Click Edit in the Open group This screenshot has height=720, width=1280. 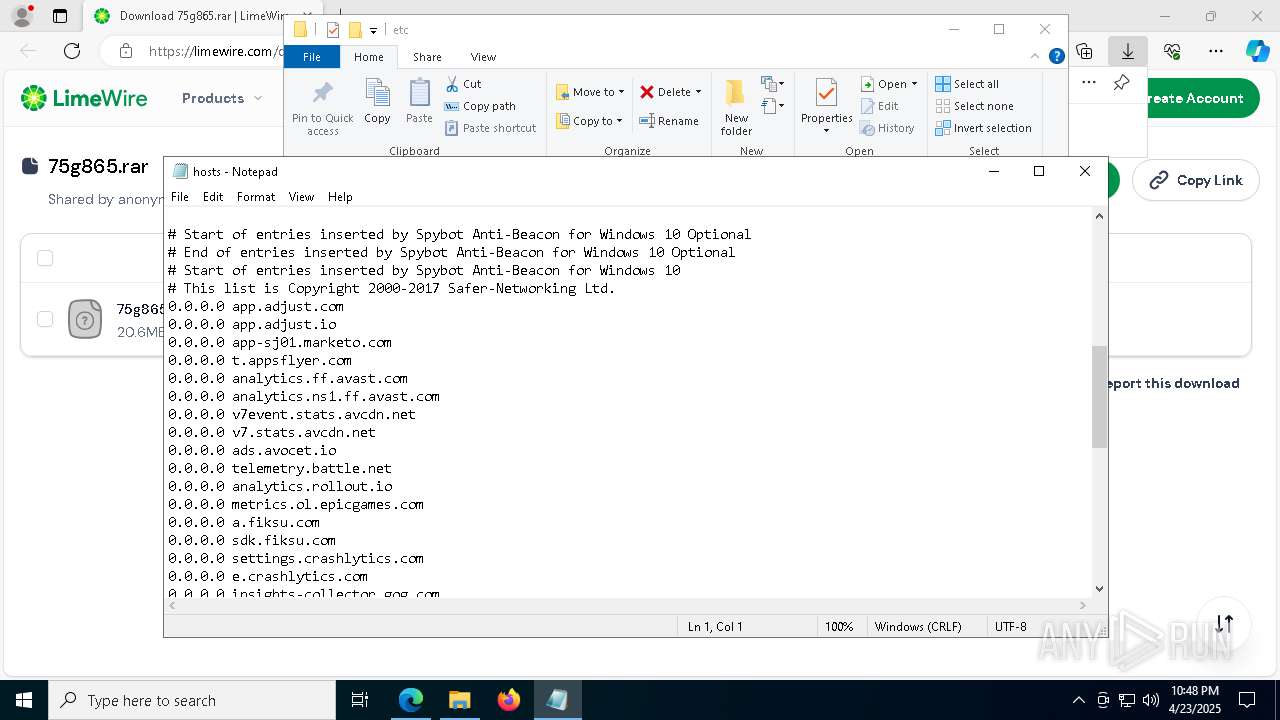[880, 106]
